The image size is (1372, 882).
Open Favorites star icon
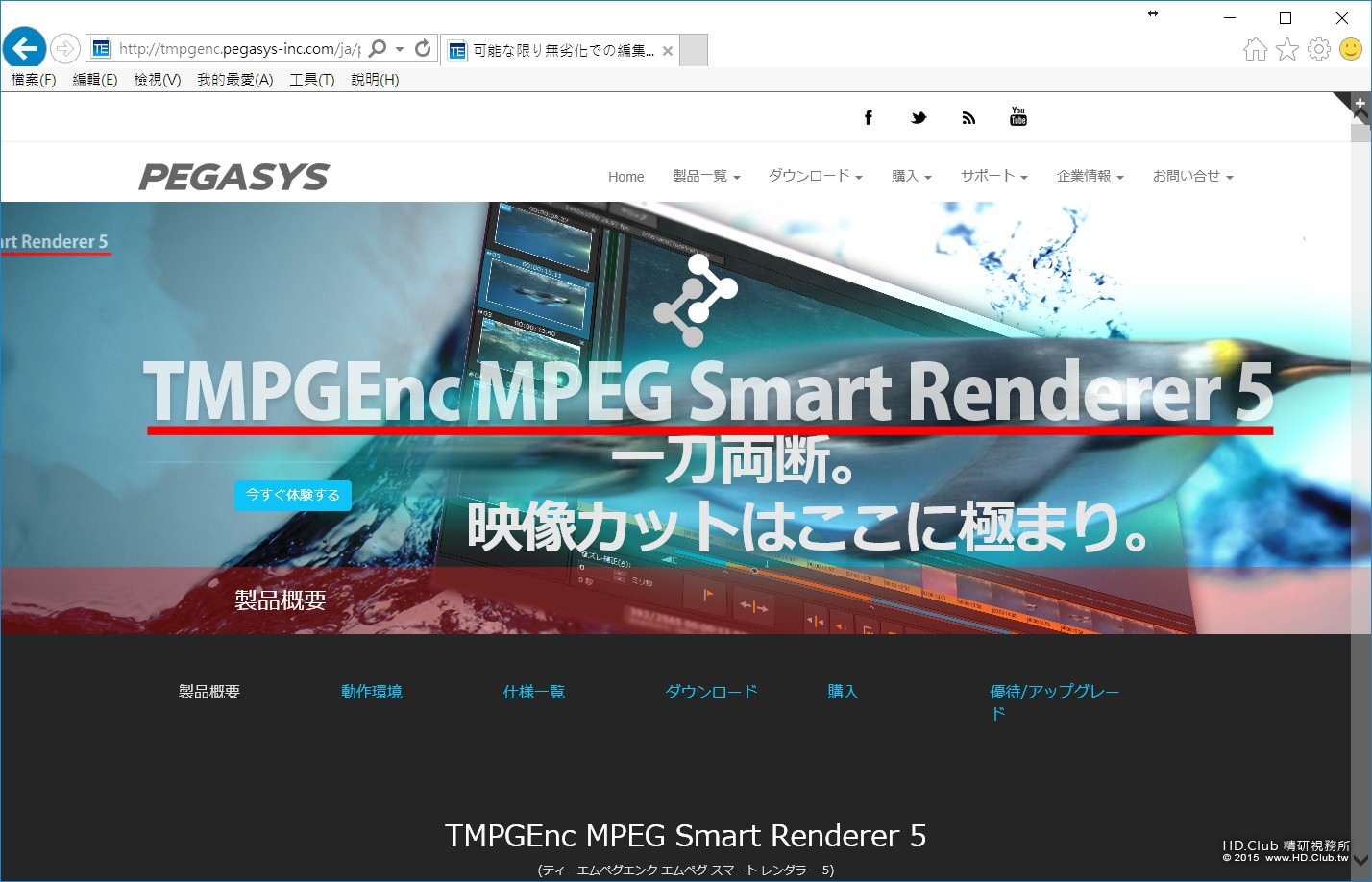[1287, 49]
